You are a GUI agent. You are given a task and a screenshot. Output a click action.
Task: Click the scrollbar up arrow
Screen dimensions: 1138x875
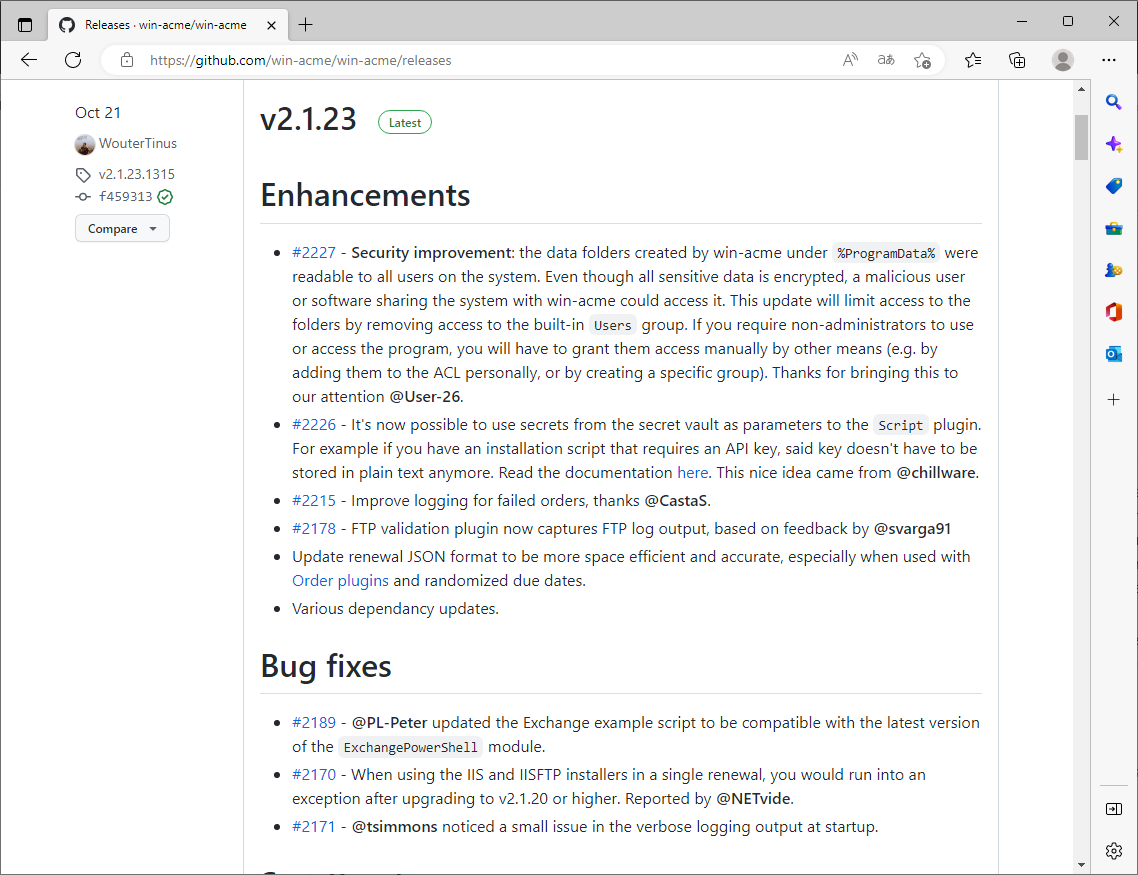[1081, 89]
